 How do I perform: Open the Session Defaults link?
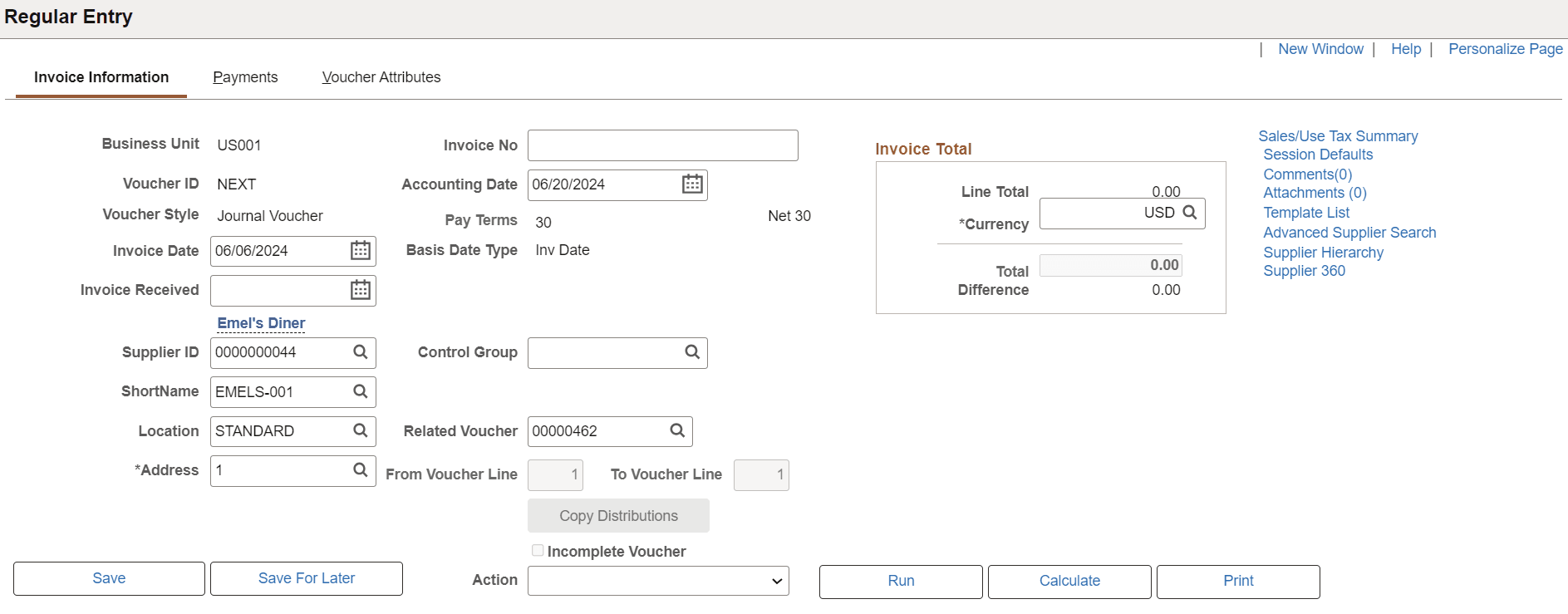[1318, 155]
